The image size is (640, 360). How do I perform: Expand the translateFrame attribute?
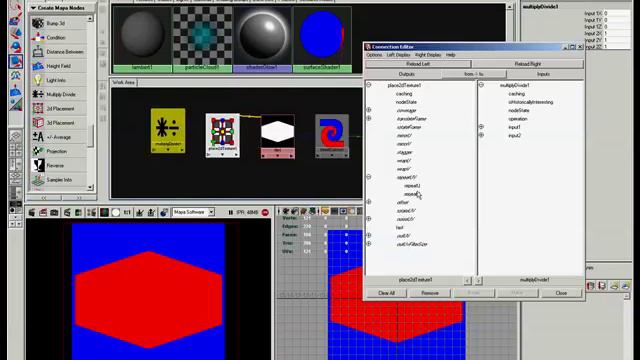(x=369, y=118)
